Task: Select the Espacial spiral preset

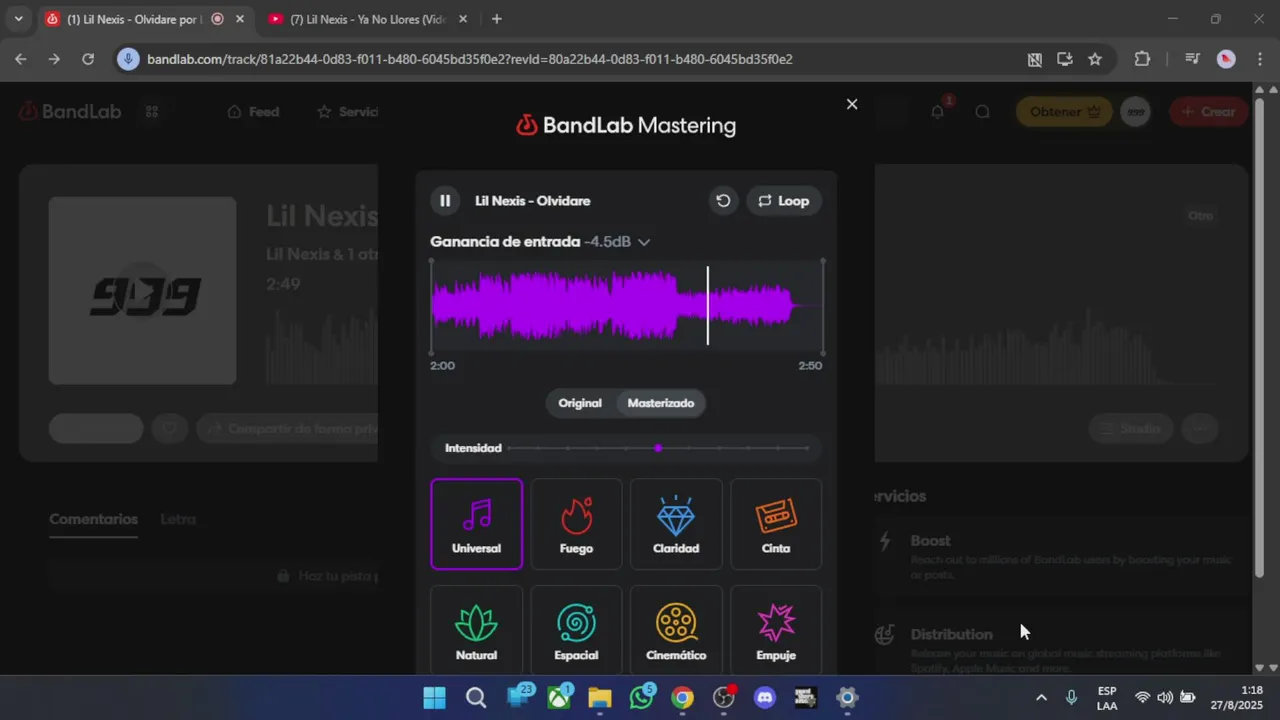Action: (576, 631)
